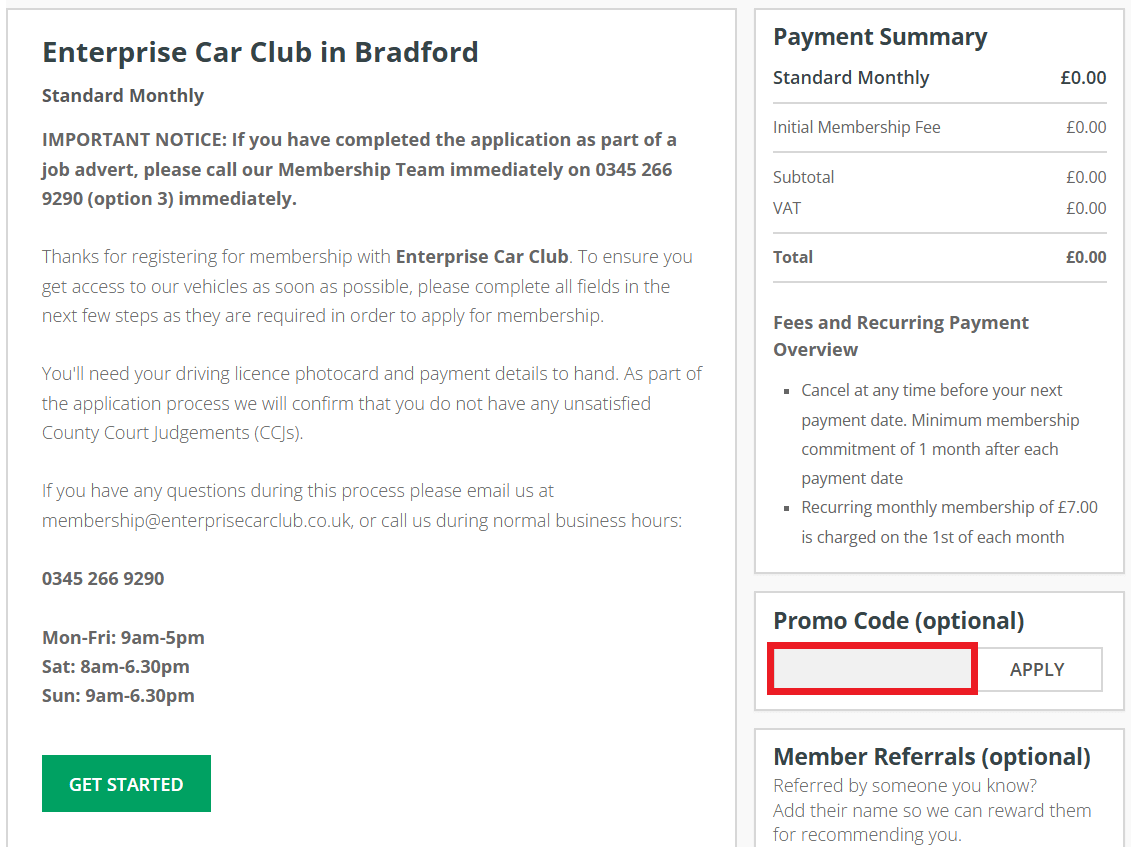Open the membership@enterprisecarclub.co.uk email link
Viewport: 1132px width, 847px height.
[x=196, y=521]
